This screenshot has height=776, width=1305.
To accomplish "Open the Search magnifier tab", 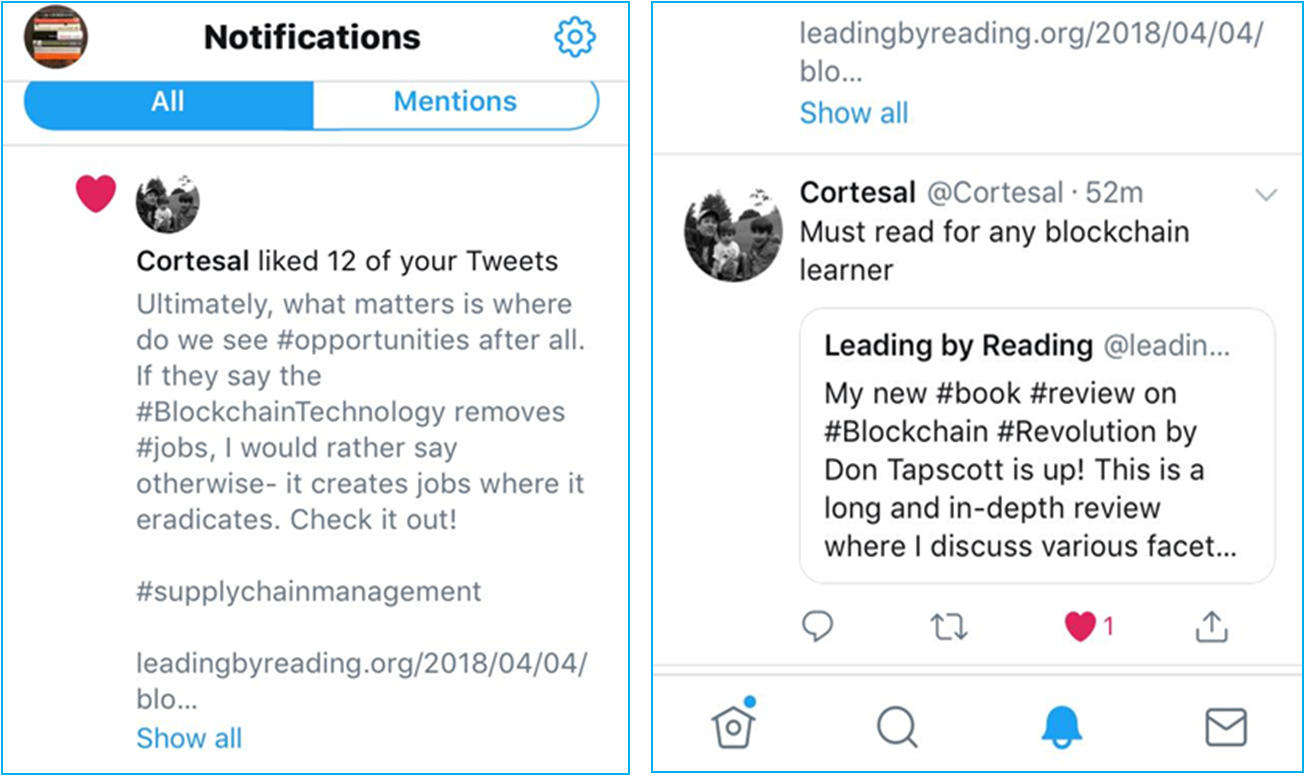I will tap(897, 727).
